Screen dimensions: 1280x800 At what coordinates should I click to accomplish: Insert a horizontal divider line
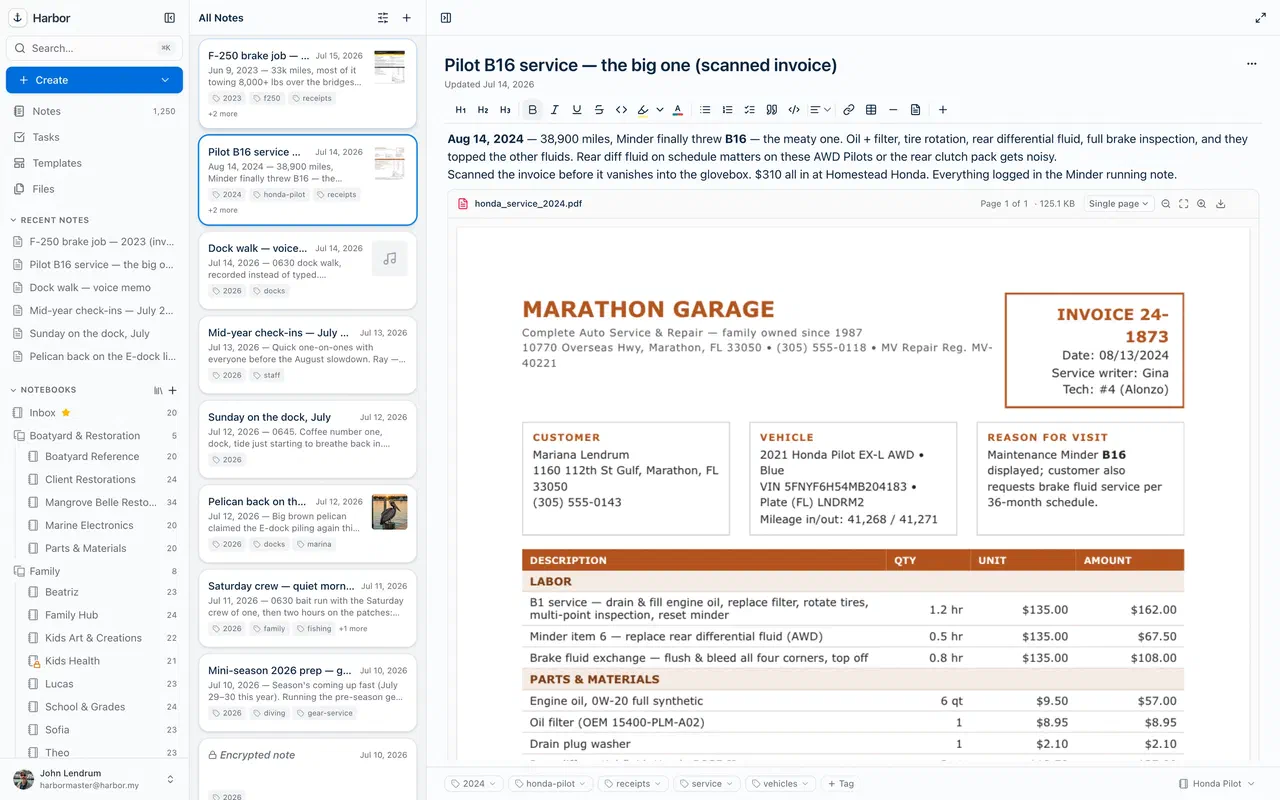(893, 110)
